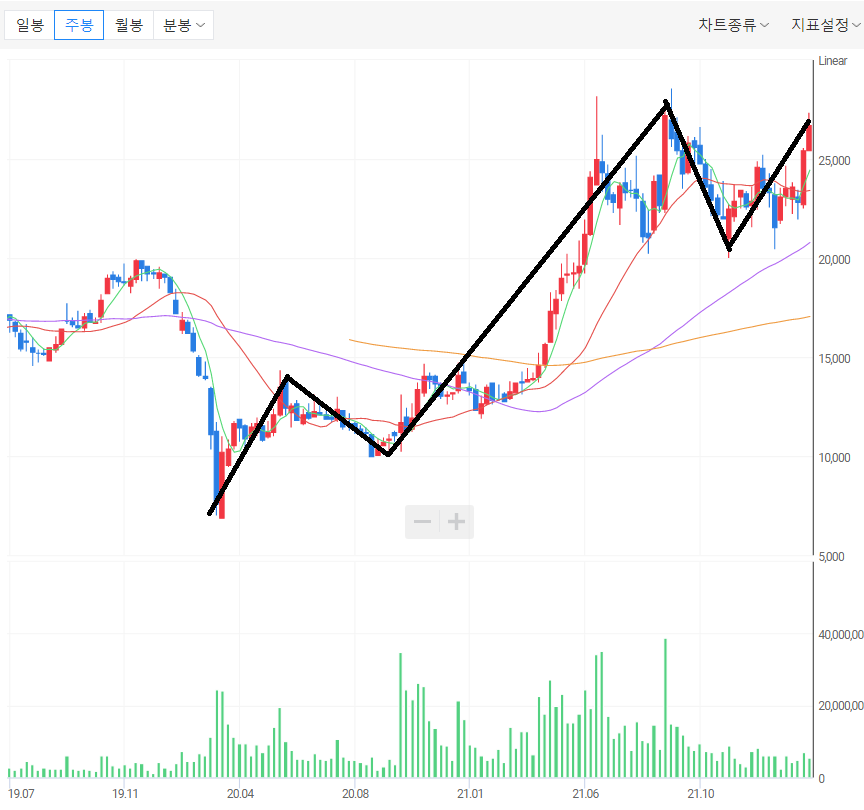Viewport: 864px width, 810px height.
Task: Open the 차트종류 chart type dropdown
Action: (733, 25)
